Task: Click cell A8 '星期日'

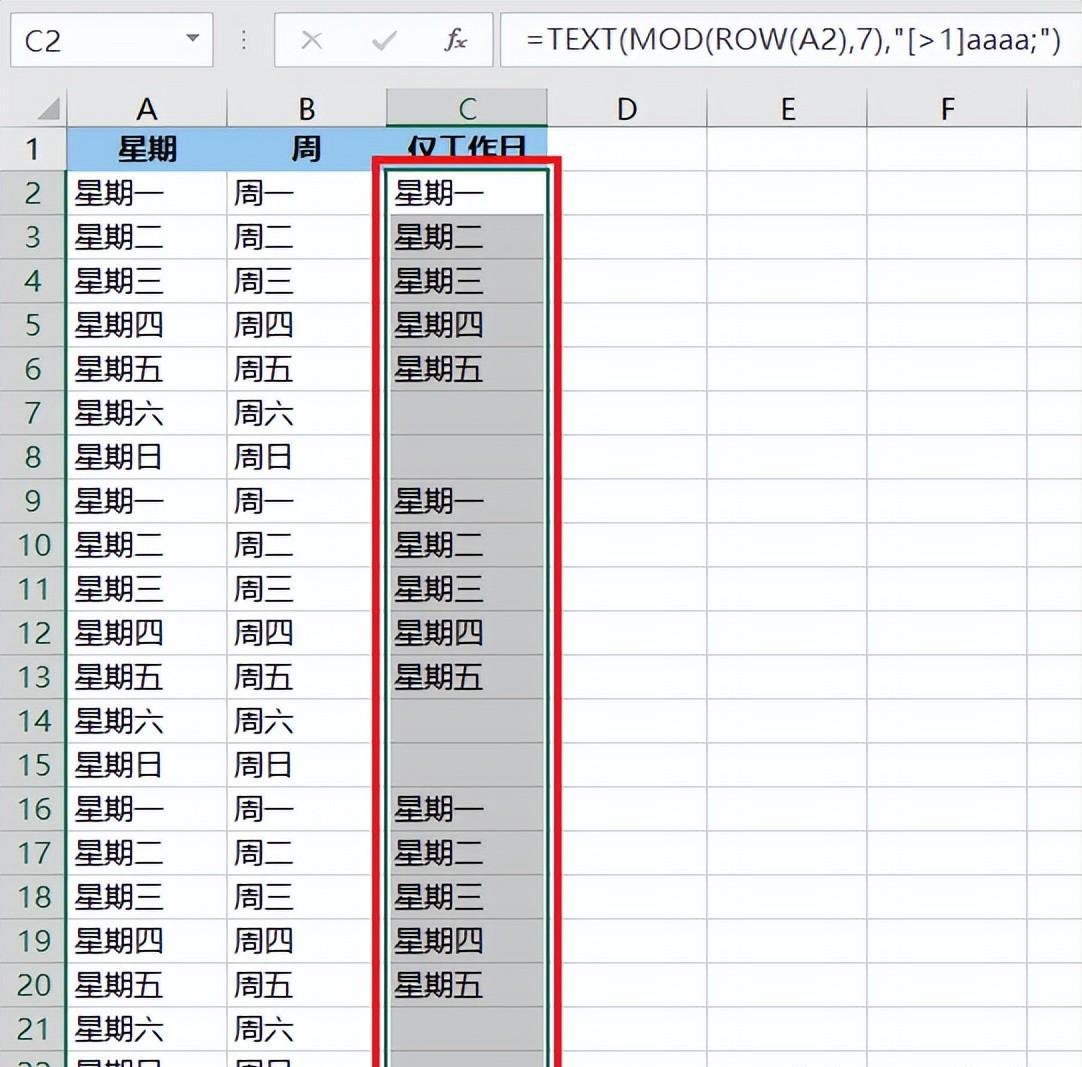Action: [147, 457]
